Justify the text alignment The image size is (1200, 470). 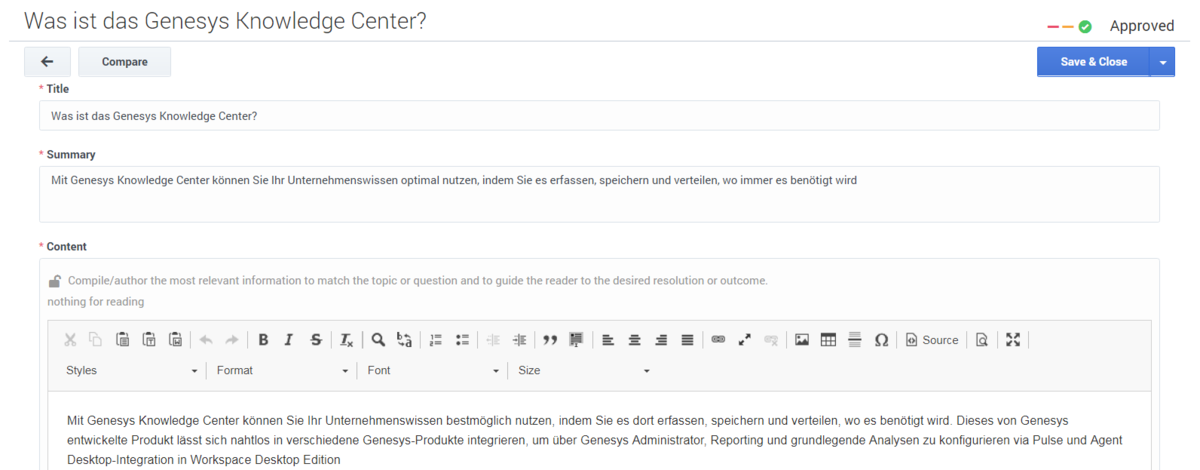(687, 340)
